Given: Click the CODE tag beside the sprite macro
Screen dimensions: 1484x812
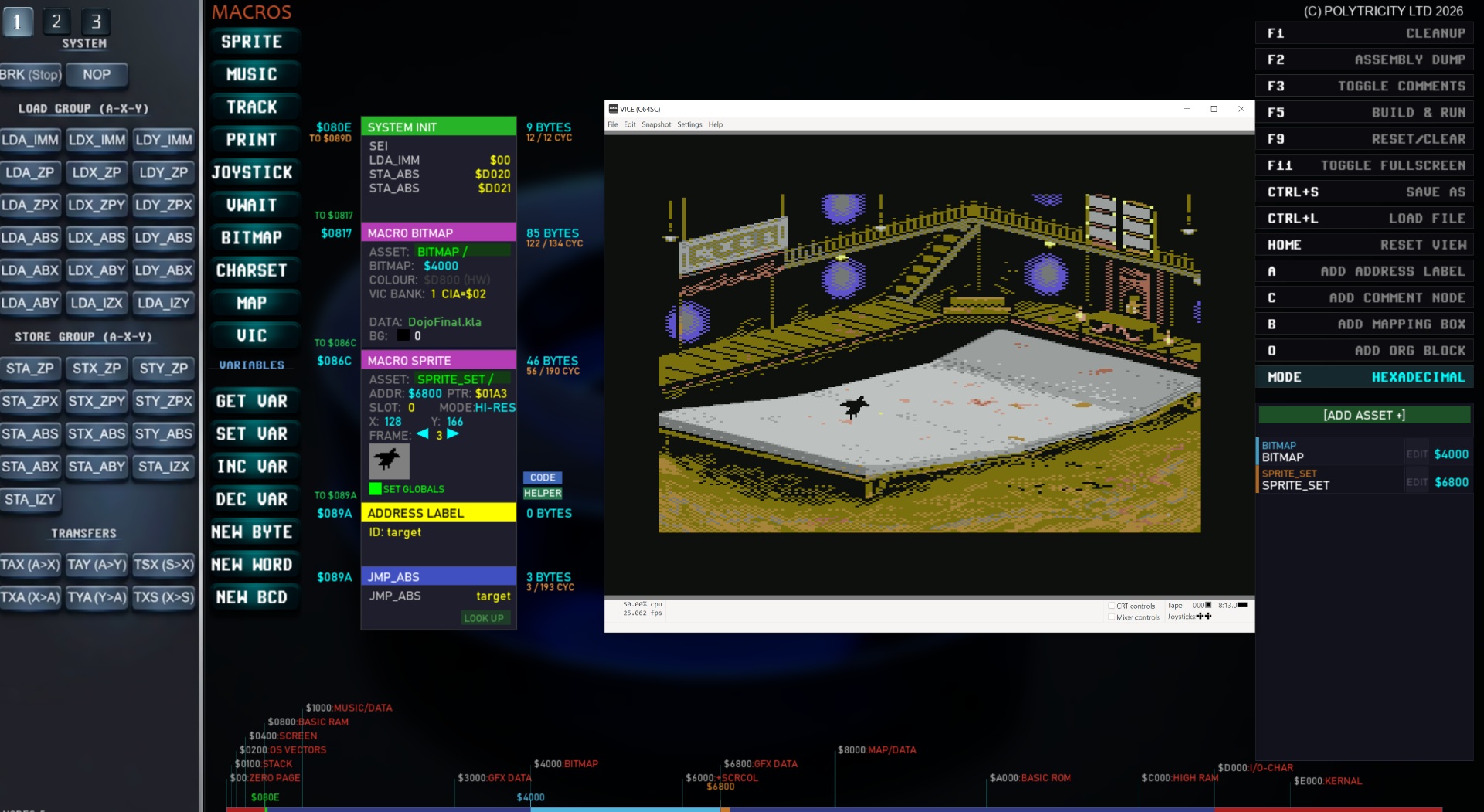Looking at the screenshot, I should click(x=543, y=477).
